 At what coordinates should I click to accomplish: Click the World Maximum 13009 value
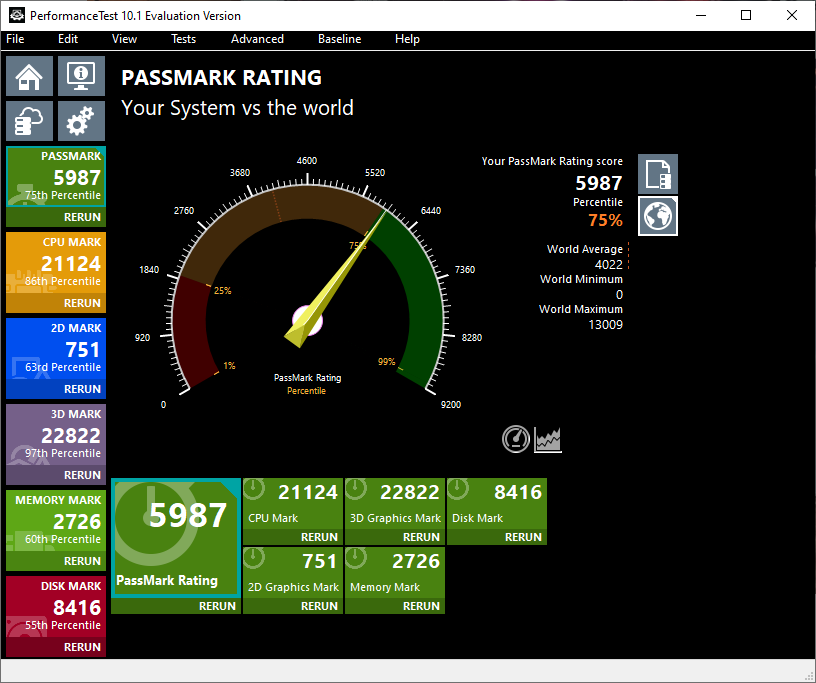[x=605, y=325]
